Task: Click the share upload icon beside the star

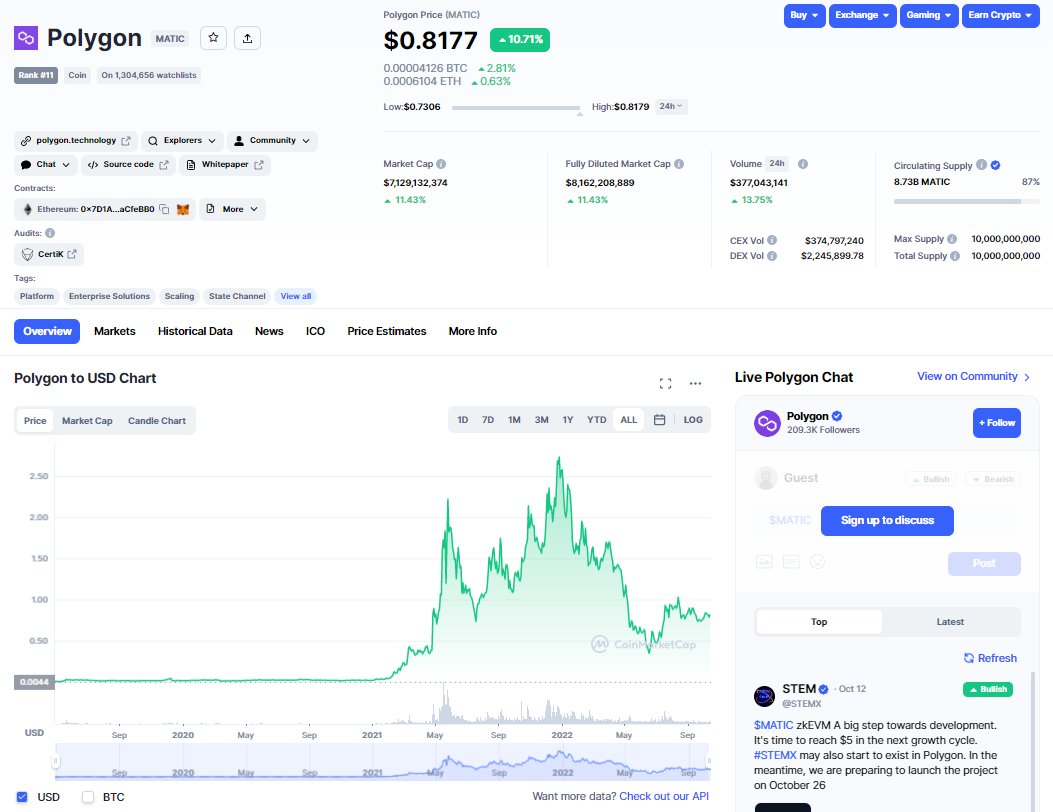Action: click(247, 38)
